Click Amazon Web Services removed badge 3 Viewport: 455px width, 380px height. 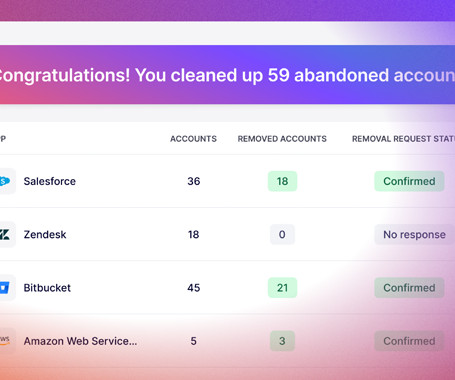pyautogui.click(x=282, y=341)
